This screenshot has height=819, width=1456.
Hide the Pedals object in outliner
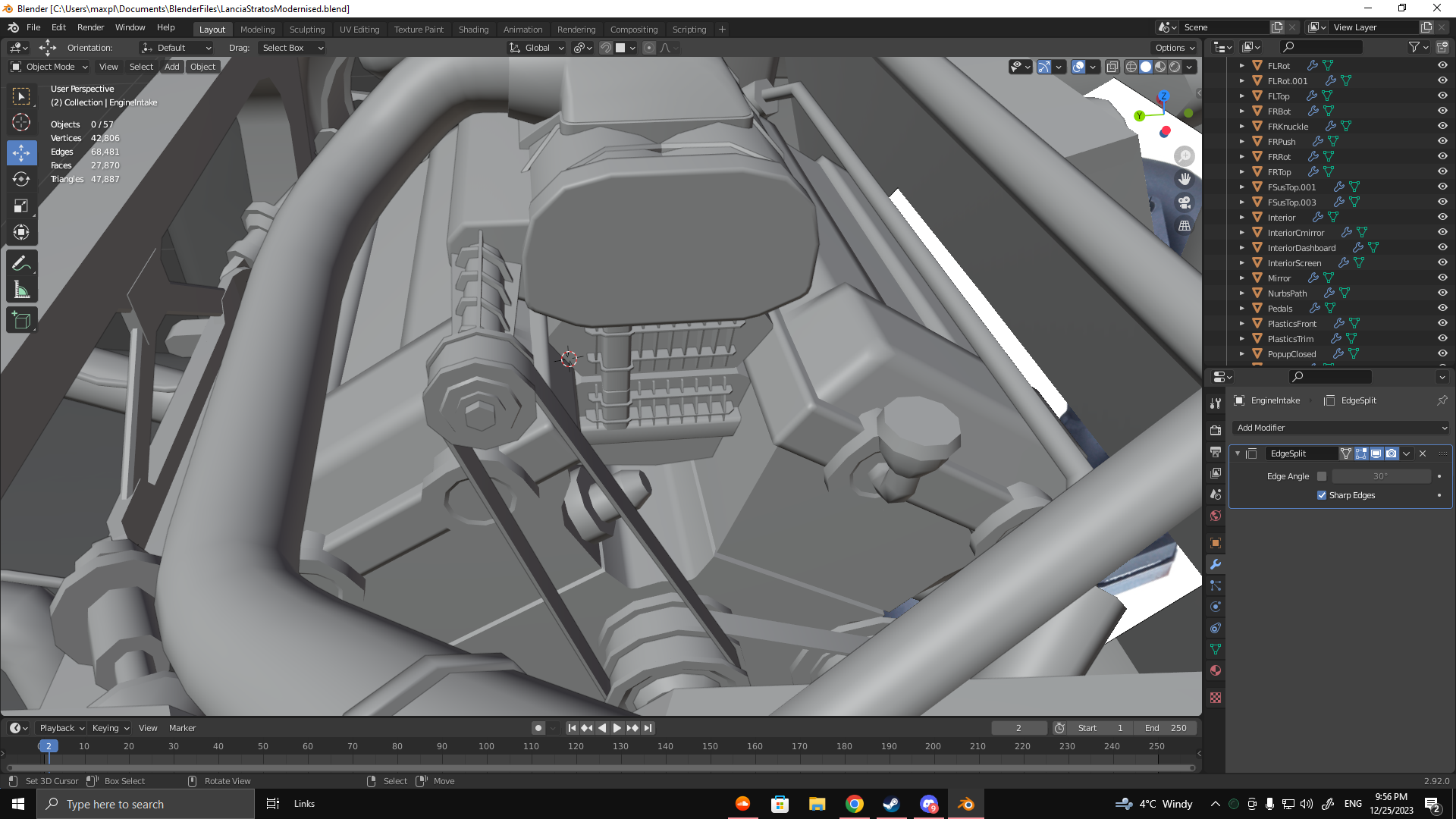[1442, 309]
